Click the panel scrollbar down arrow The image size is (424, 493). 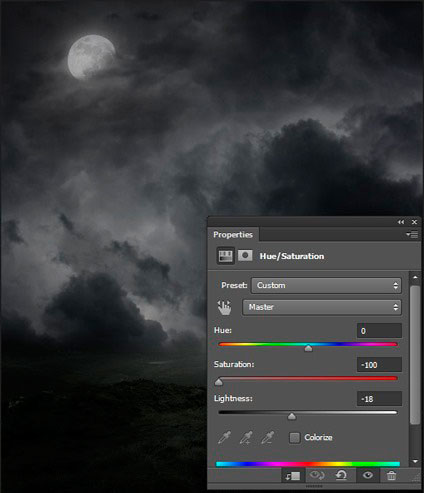(x=415, y=461)
